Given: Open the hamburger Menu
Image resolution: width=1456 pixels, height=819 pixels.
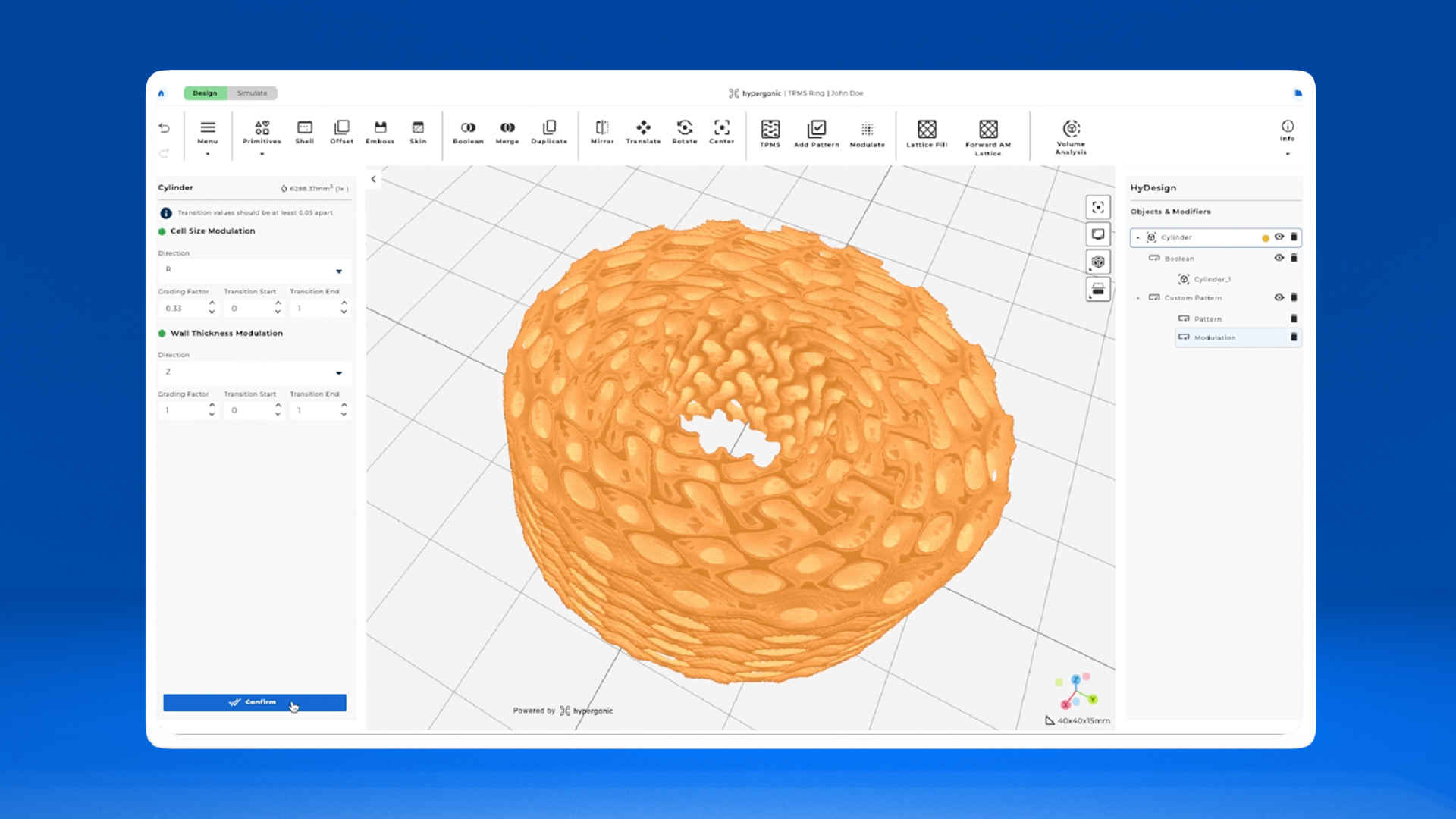Looking at the screenshot, I should point(207,128).
